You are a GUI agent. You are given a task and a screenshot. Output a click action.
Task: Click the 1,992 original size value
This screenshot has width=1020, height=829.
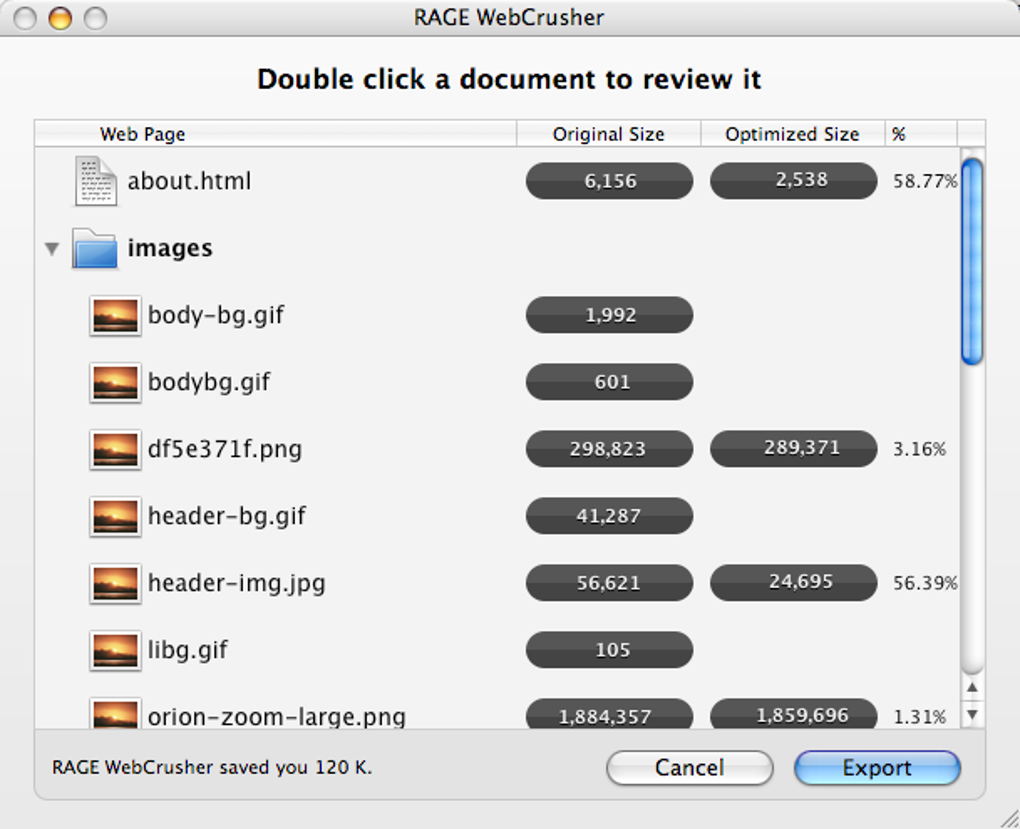pos(610,315)
